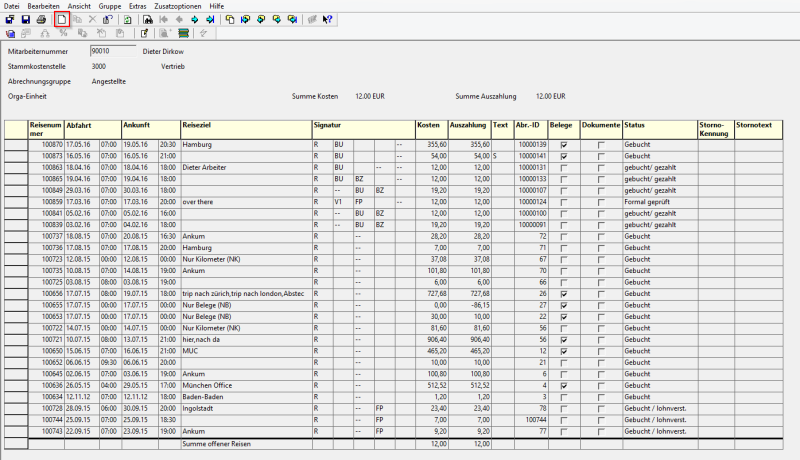This screenshot has width=800, height=460.
Task: Click the Hamburg cell in row 100870
Action: [246, 145]
